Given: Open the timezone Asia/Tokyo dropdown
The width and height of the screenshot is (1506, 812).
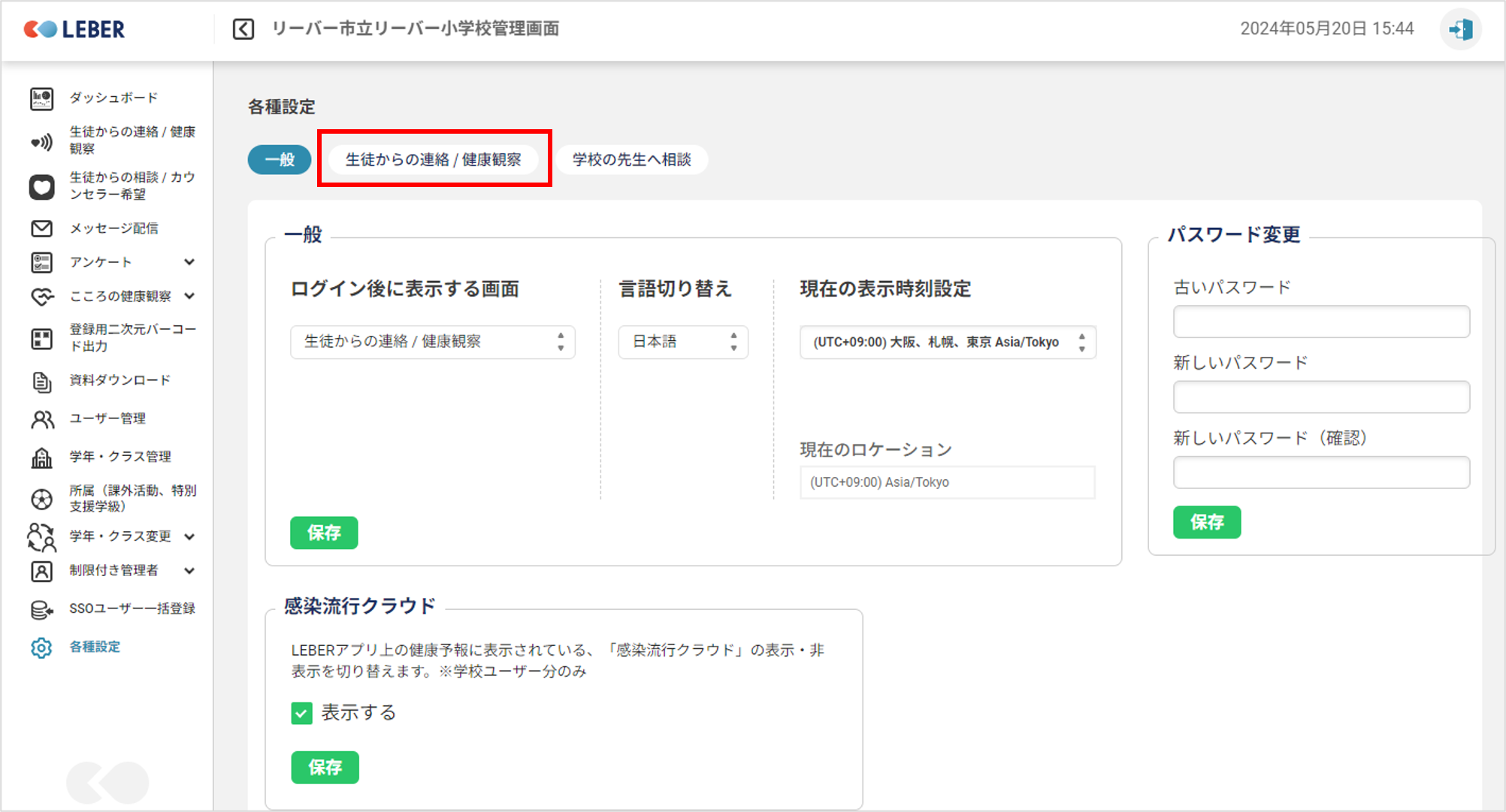Looking at the screenshot, I should coord(947,342).
